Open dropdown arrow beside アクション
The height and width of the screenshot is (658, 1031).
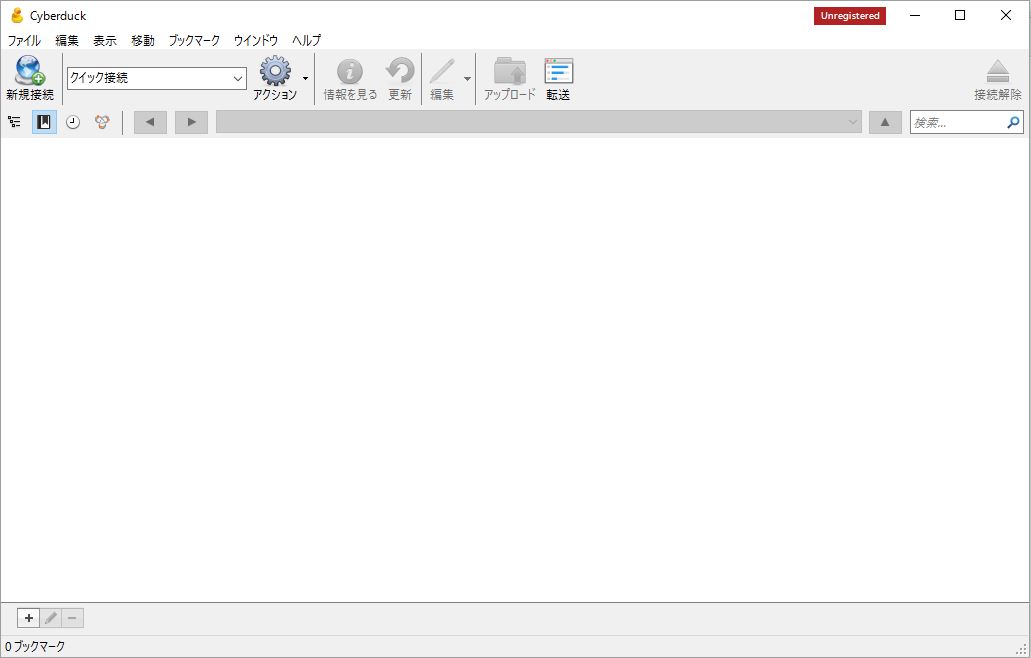[305, 78]
